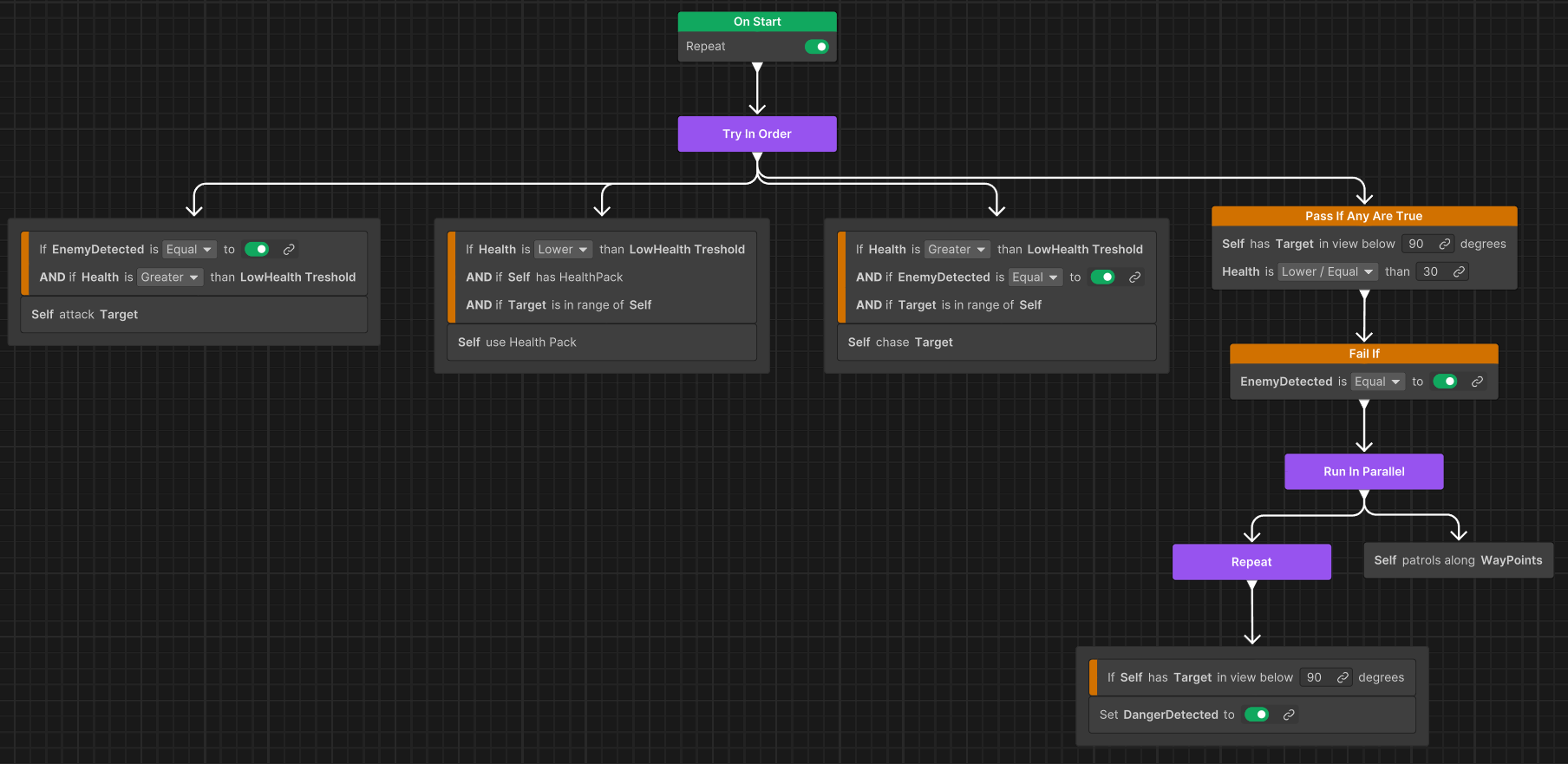Click LowHealth Treshold in the Health Pack node
This screenshot has height=764, width=1568.
click(687, 250)
